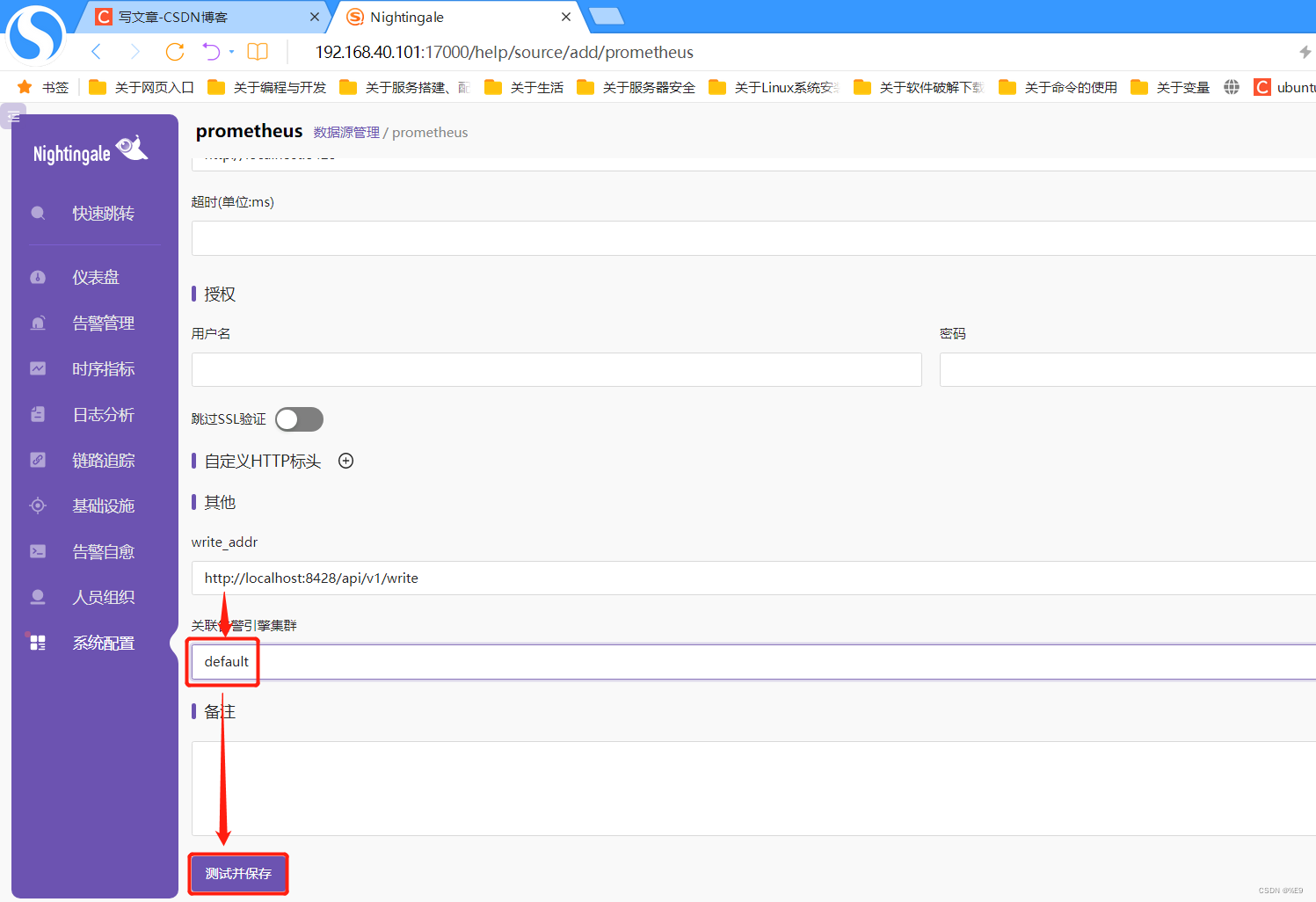Open 仪表盘 menu item

(x=96, y=277)
